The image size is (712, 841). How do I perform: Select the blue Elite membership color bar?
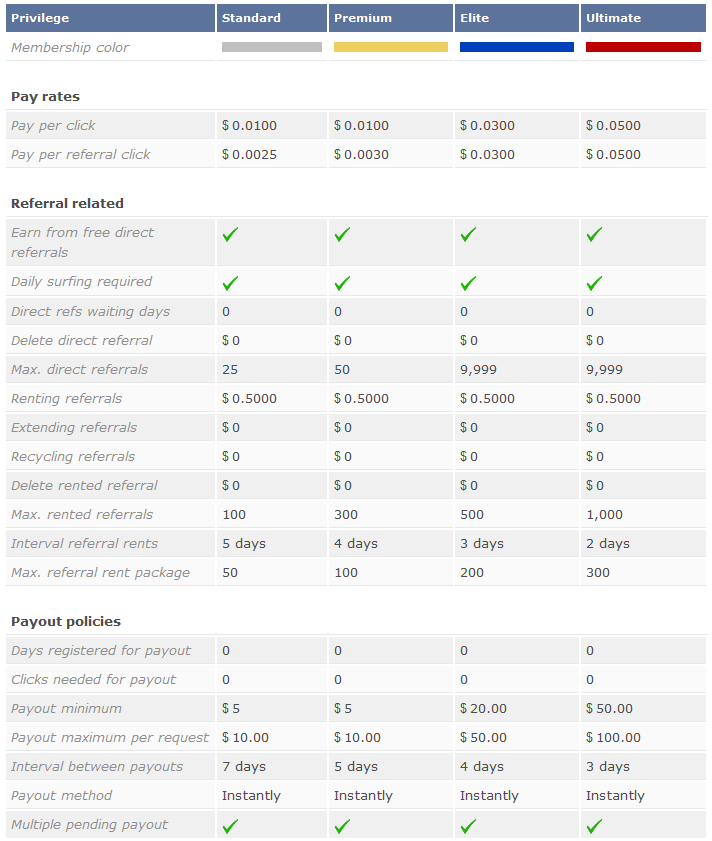click(517, 47)
